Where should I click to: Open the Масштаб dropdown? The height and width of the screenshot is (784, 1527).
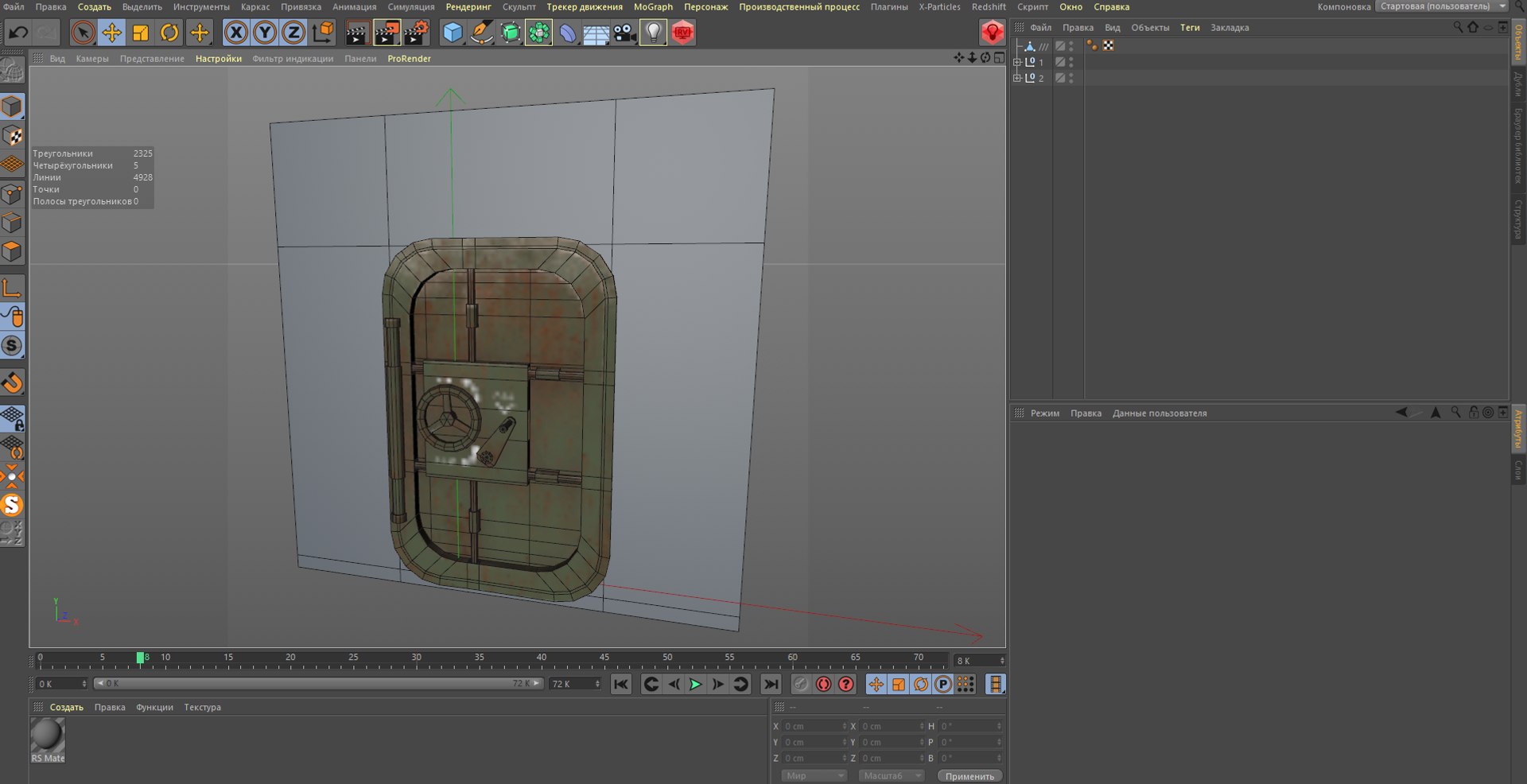pos(891,775)
